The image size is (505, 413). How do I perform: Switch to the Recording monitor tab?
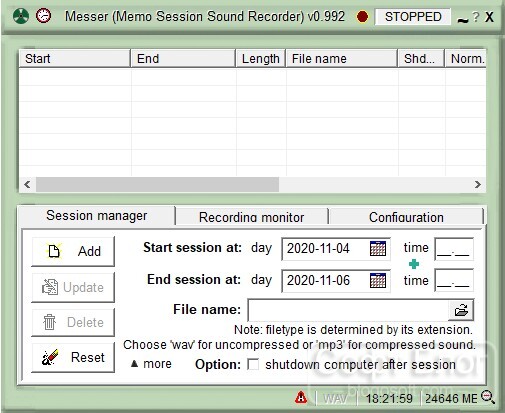[252, 217]
